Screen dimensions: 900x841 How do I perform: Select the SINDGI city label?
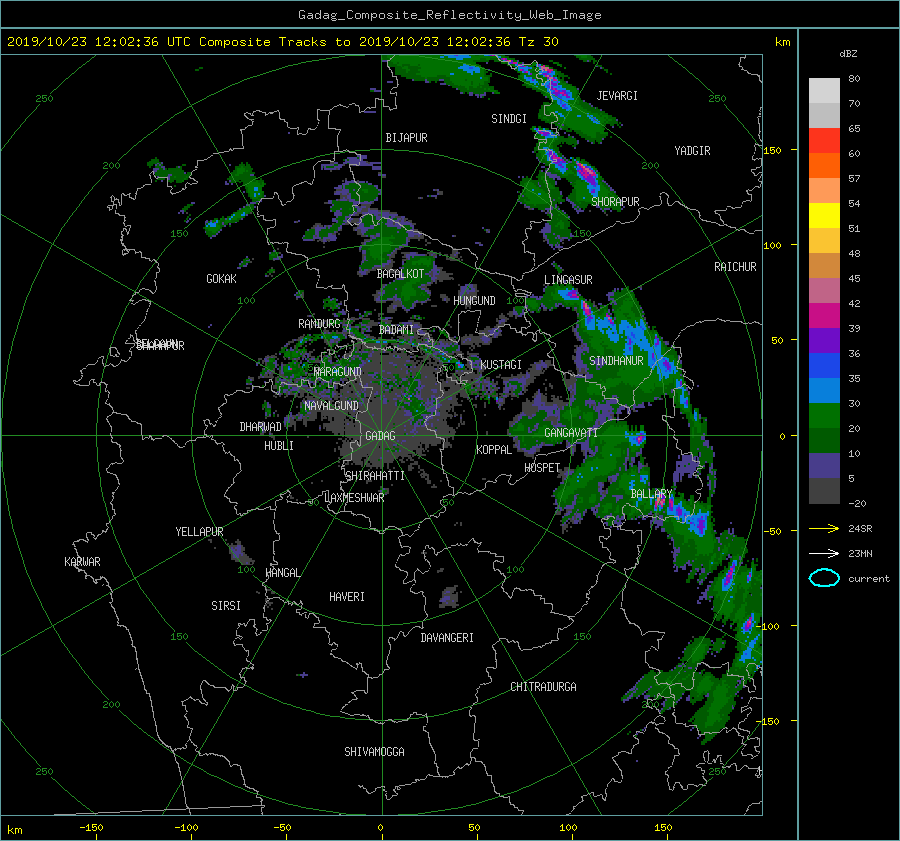pyautogui.click(x=509, y=119)
